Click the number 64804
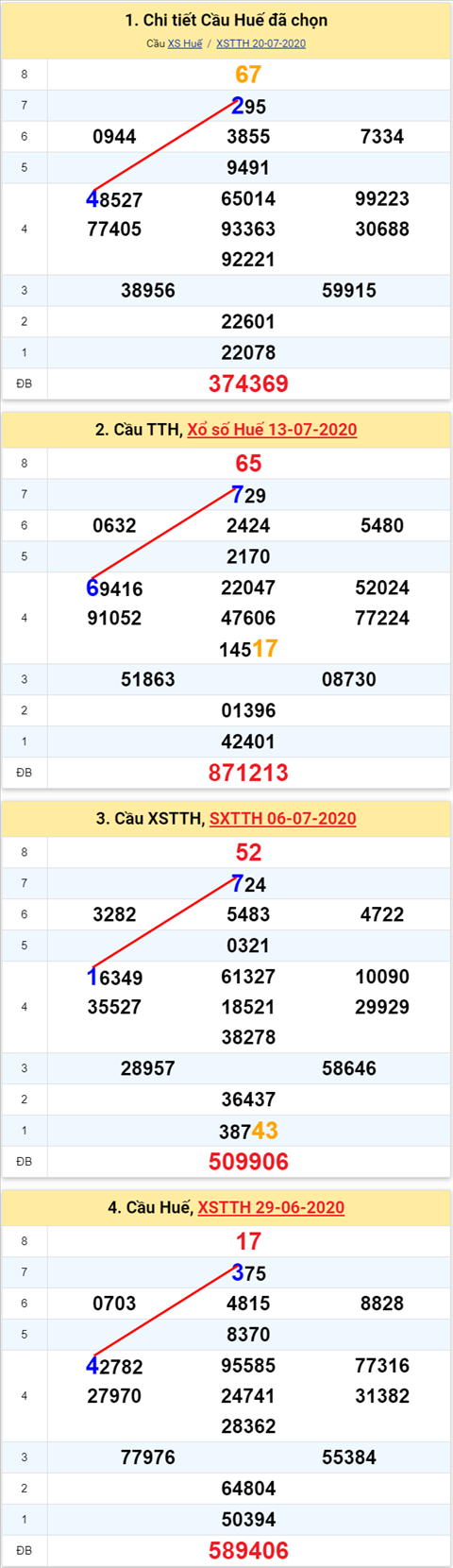 [x=248, y=1490]
